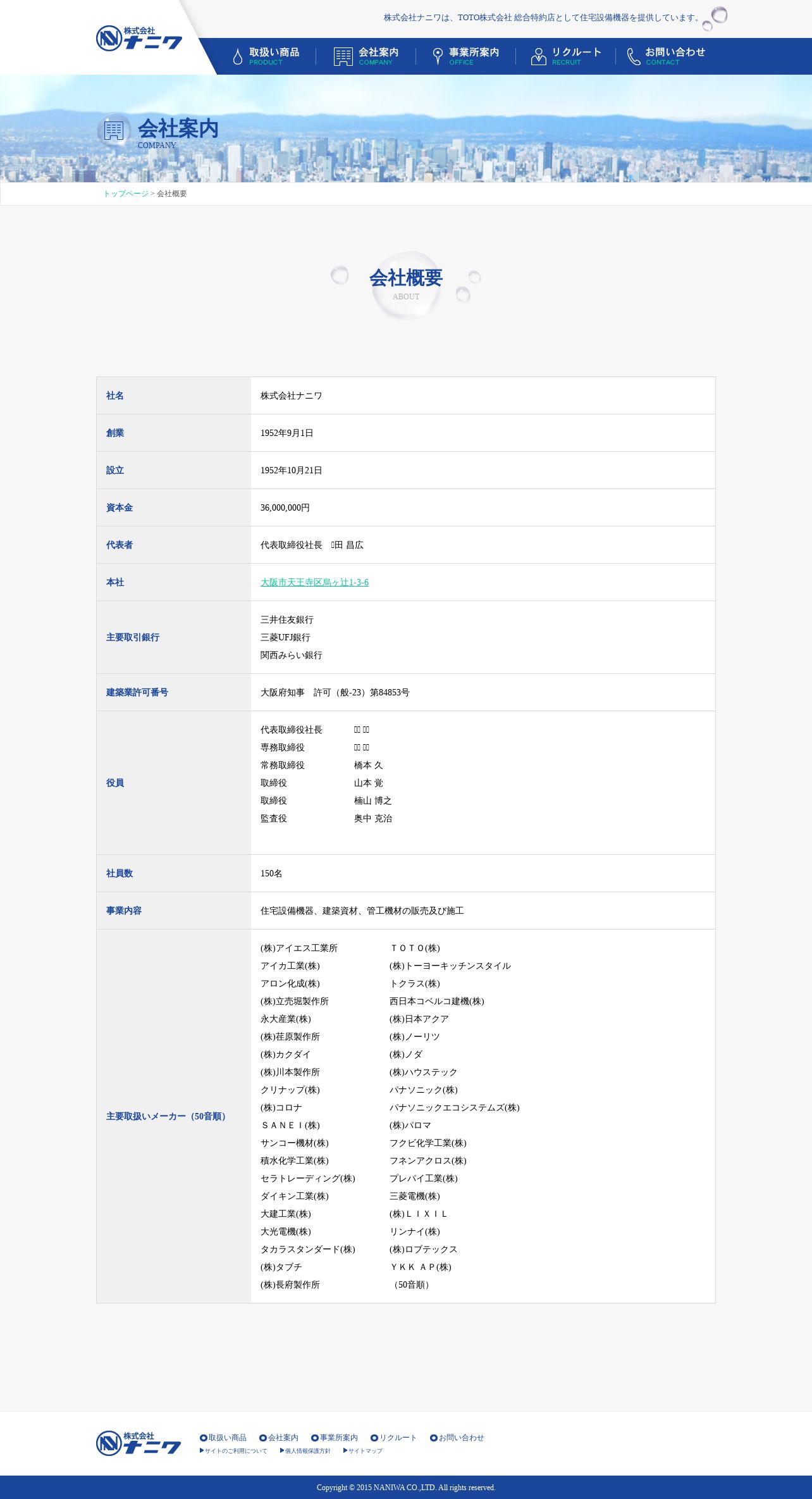Screen dimensions: 812x1499
Task: Click the タカラスタンダード(株) maker entry
Action: (308, 1250)
